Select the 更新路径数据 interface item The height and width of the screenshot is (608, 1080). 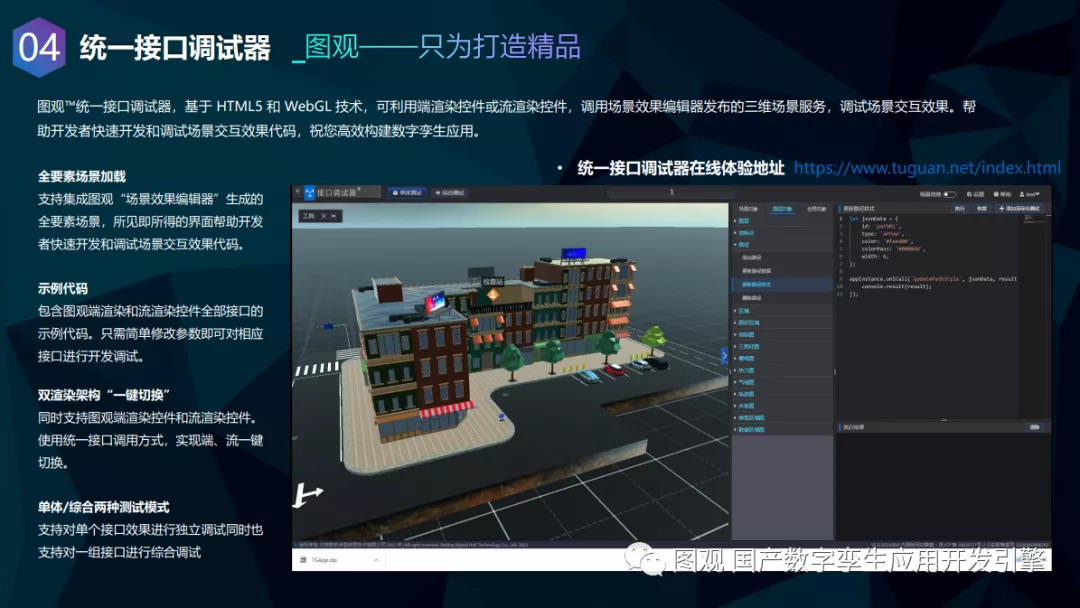pos(782,271)
